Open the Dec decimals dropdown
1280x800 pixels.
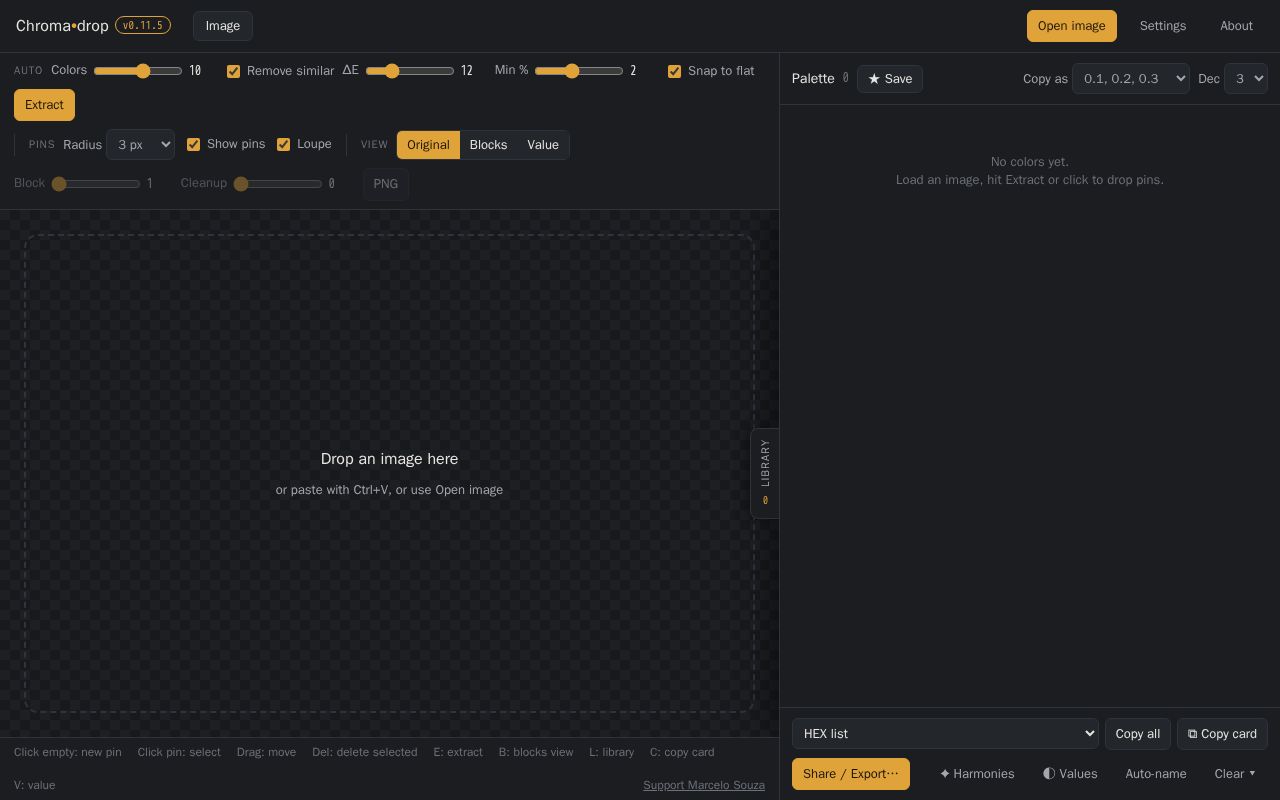(1246, 78)
